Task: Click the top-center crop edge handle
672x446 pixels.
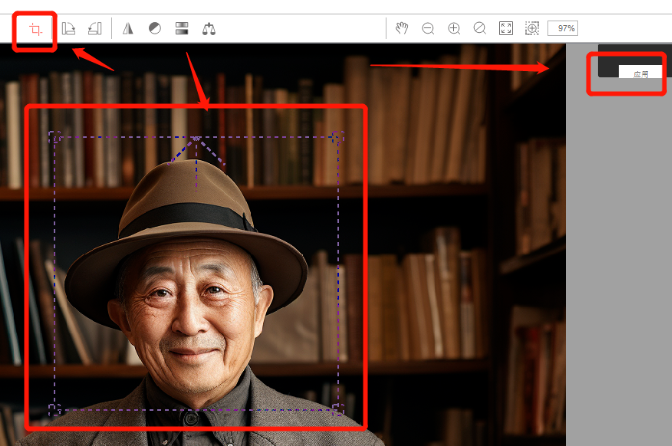Action: click(x=197, y=138)
